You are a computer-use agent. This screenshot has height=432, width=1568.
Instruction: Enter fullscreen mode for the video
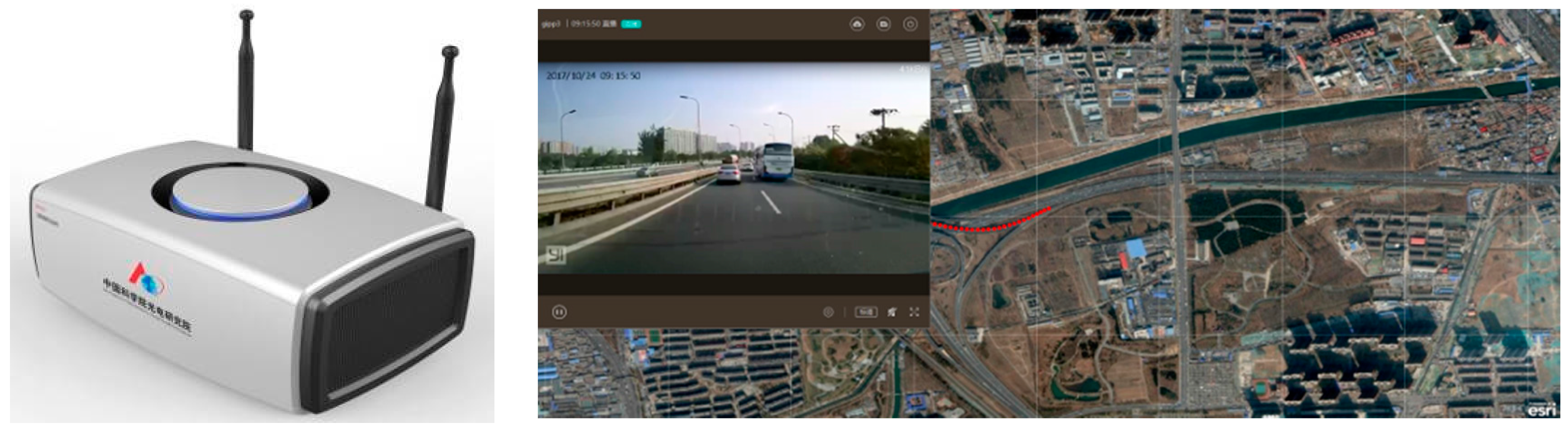[914, 312]
